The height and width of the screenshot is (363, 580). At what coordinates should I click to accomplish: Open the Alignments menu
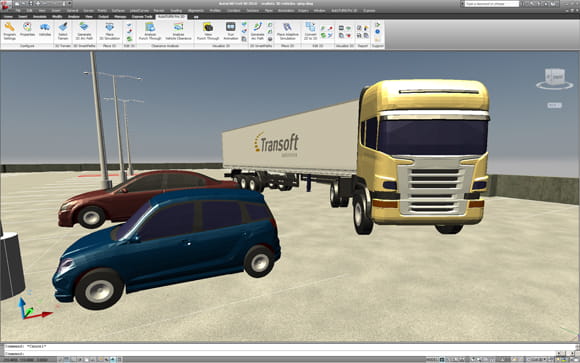tap(196, 11)
